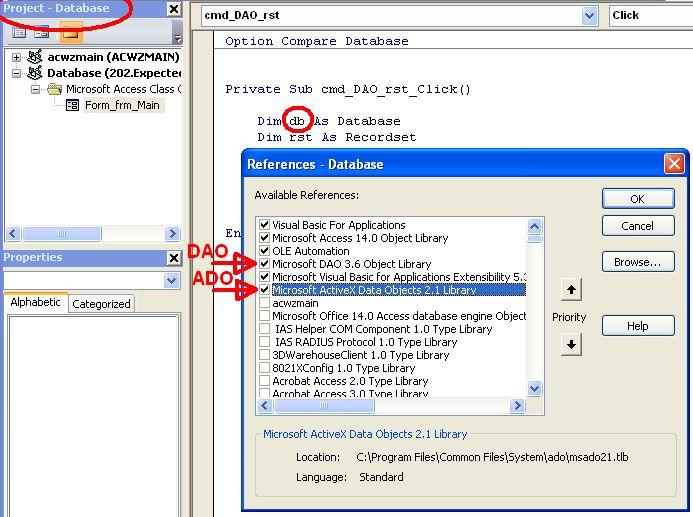Select the Database project icon
693x517 pixels.
pyautogui.click(x=34, y=72)
